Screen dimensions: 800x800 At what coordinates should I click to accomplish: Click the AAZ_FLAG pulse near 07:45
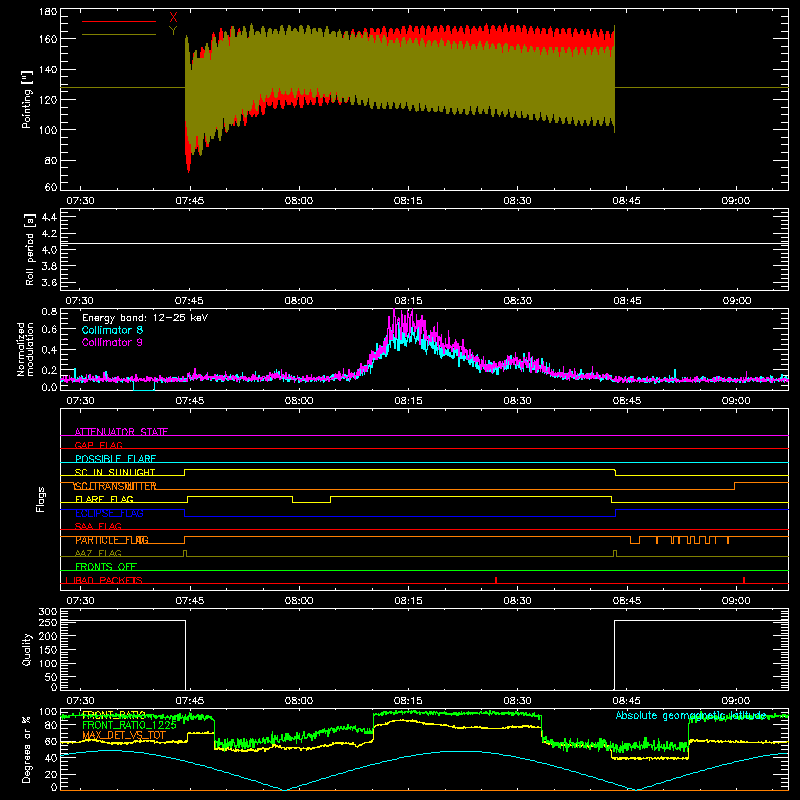[185, 553]
